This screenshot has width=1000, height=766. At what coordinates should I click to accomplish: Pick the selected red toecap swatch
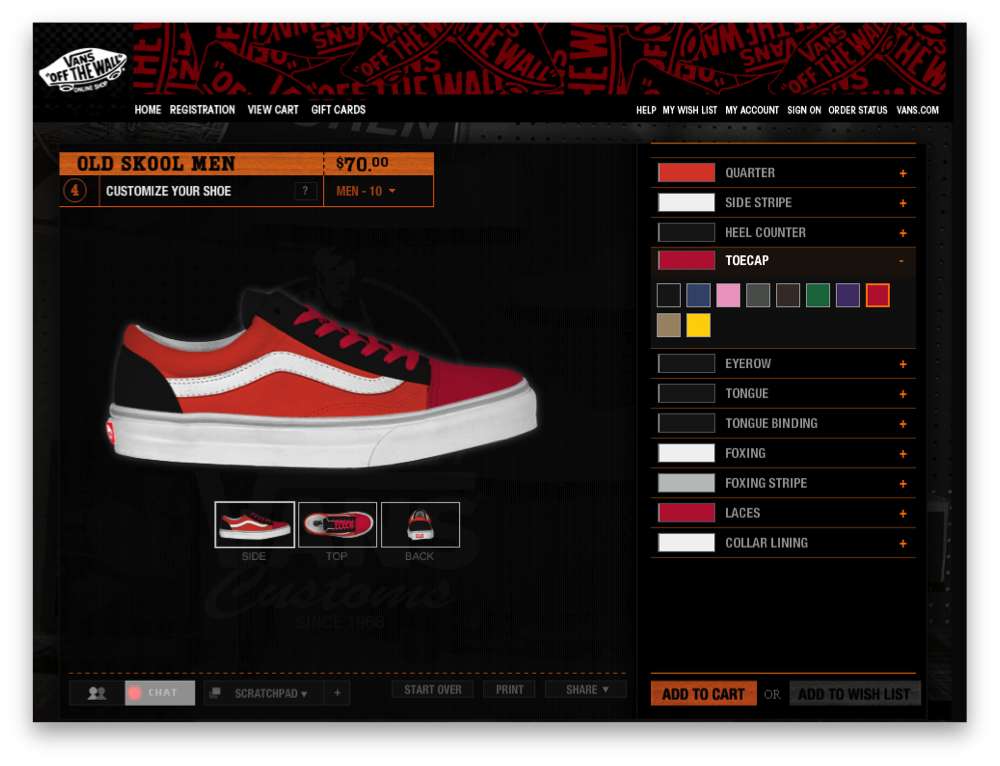878,295
